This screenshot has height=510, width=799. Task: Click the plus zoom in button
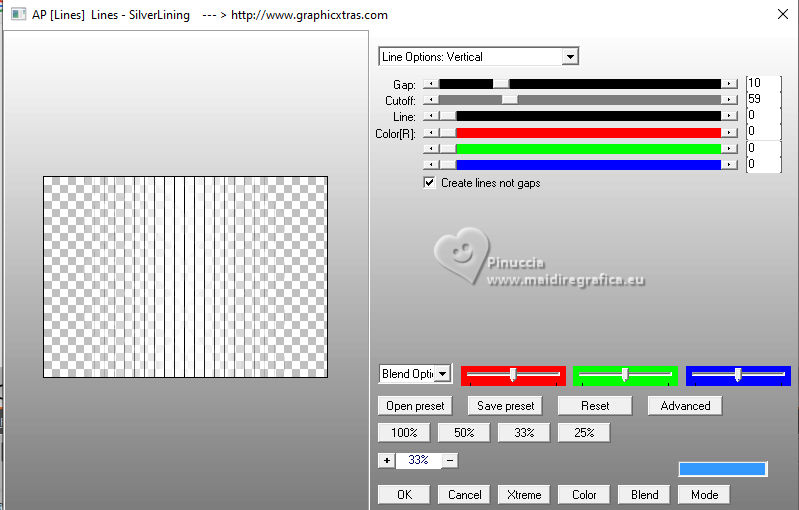[387, 461]
